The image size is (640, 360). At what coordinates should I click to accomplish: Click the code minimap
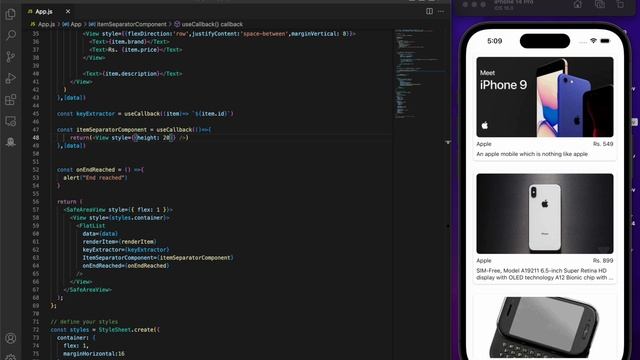coord(420,73)
